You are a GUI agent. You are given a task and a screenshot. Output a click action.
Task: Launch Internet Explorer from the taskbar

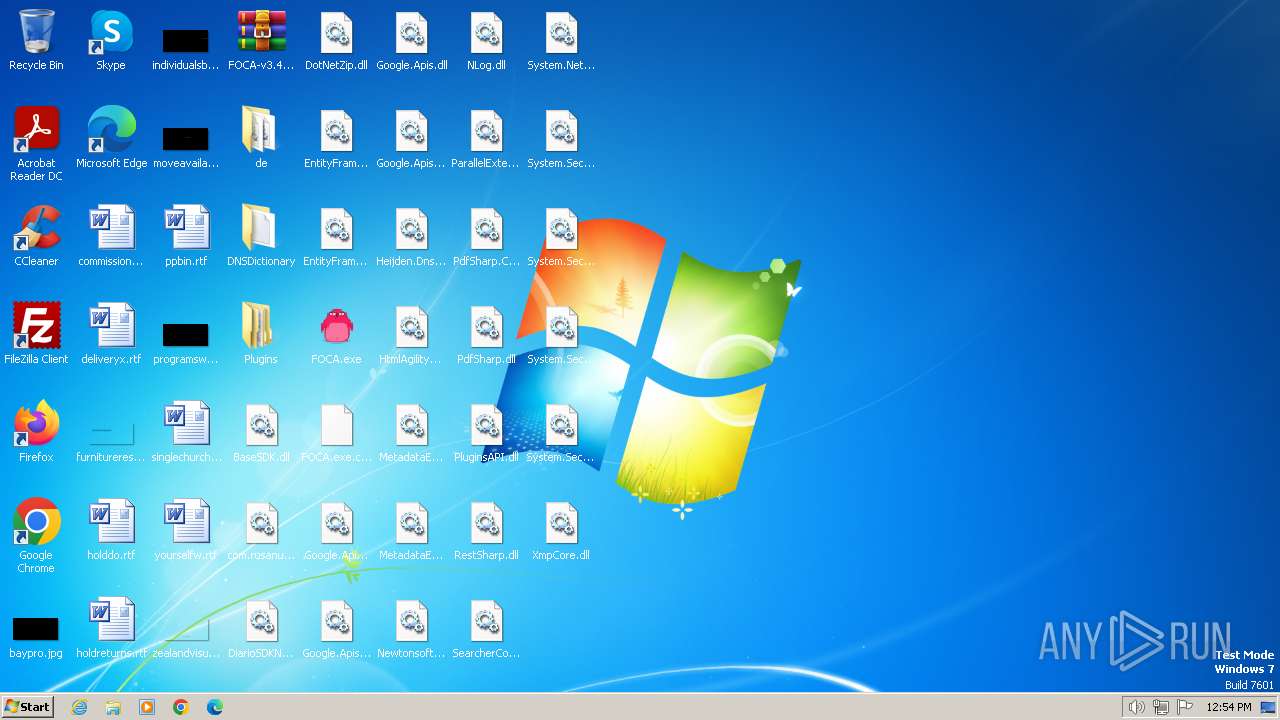[x=79, y=707]
